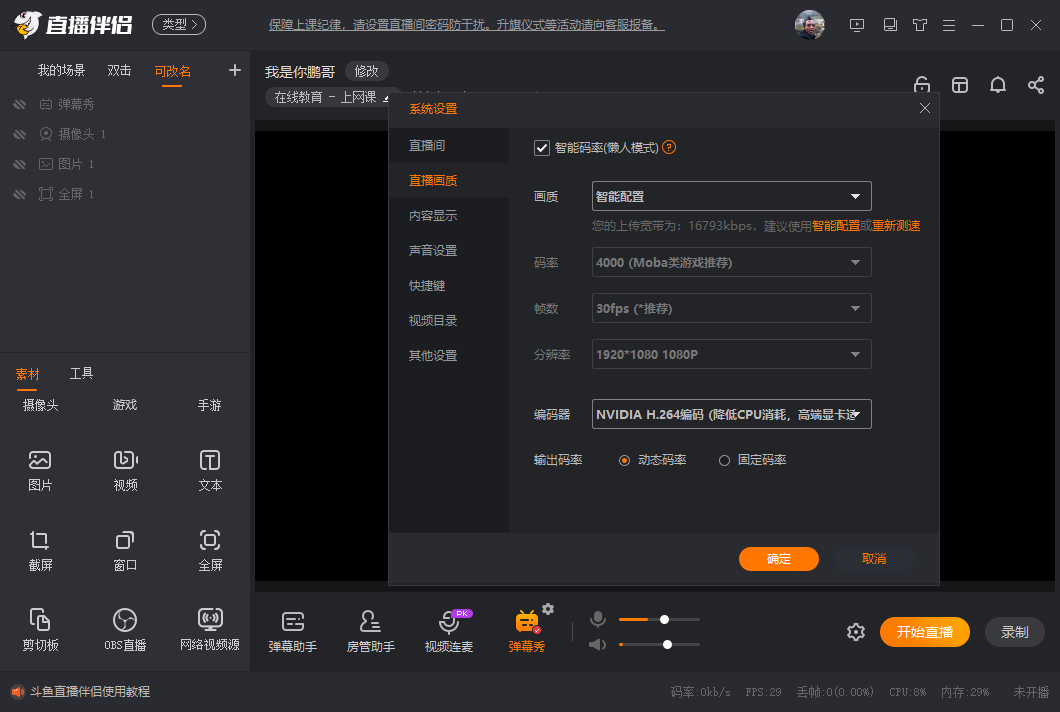The image size is (1060, 712).
Task: Adjust the microphone volume slider
Action: point(664,620)
